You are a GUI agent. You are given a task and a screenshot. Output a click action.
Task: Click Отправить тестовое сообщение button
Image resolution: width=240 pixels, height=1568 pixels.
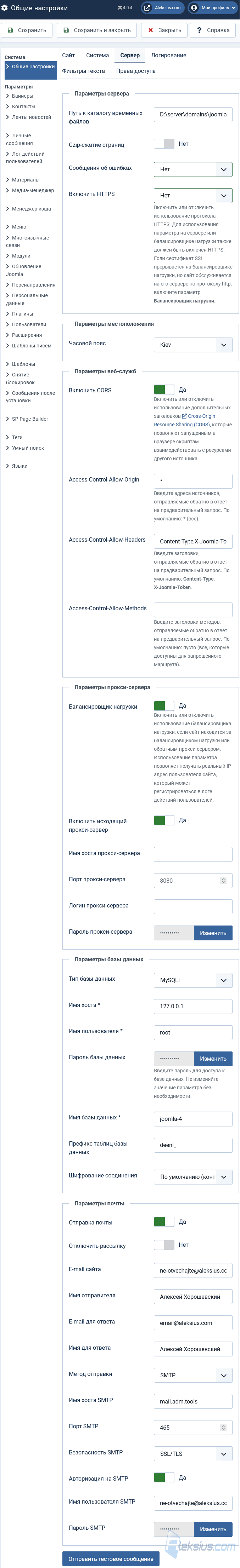click(x=111, y=1558)
